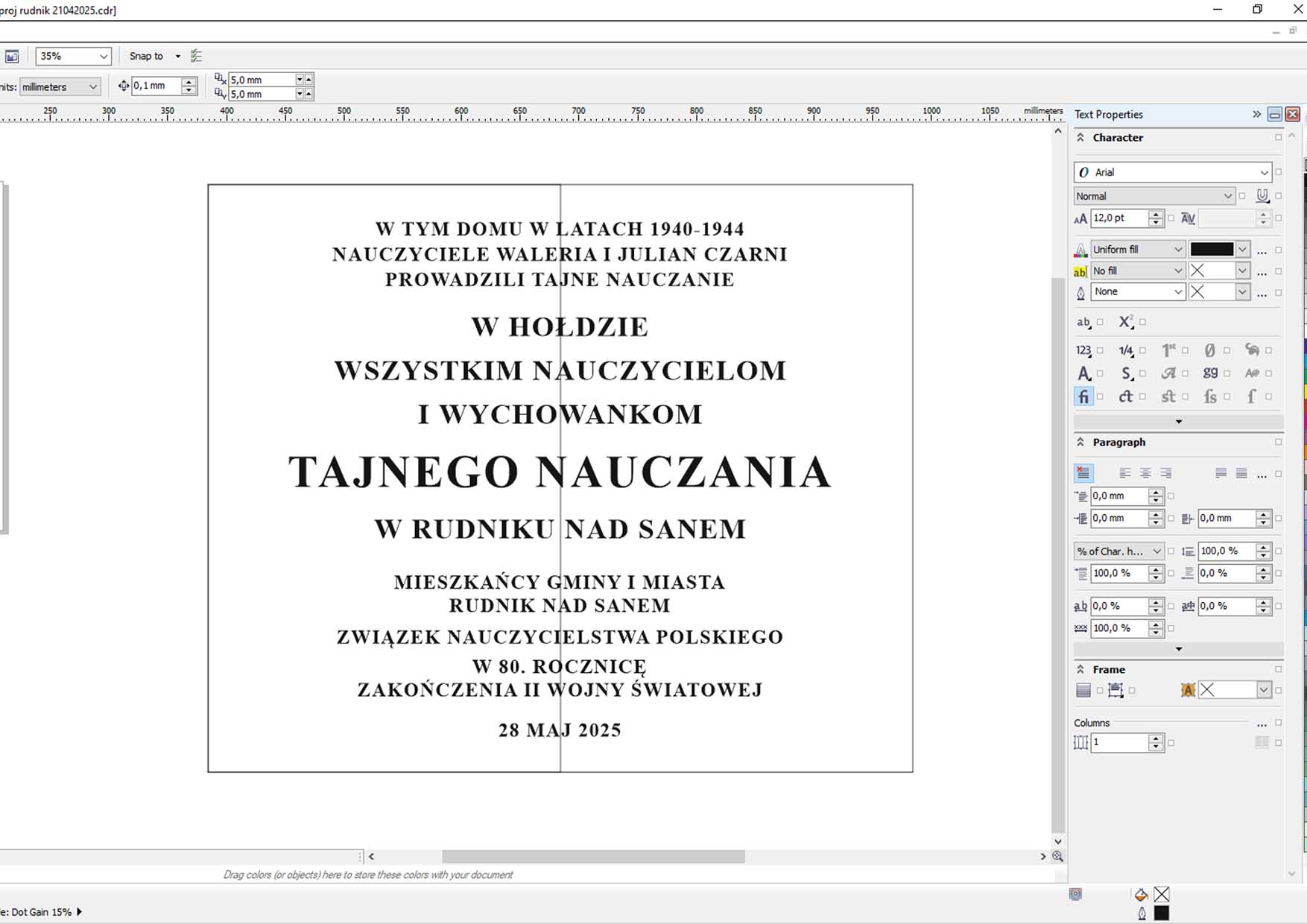Click the superscript position X² icon
This screenshot has width=1307, height=924.
click(x=1125, y=322)
